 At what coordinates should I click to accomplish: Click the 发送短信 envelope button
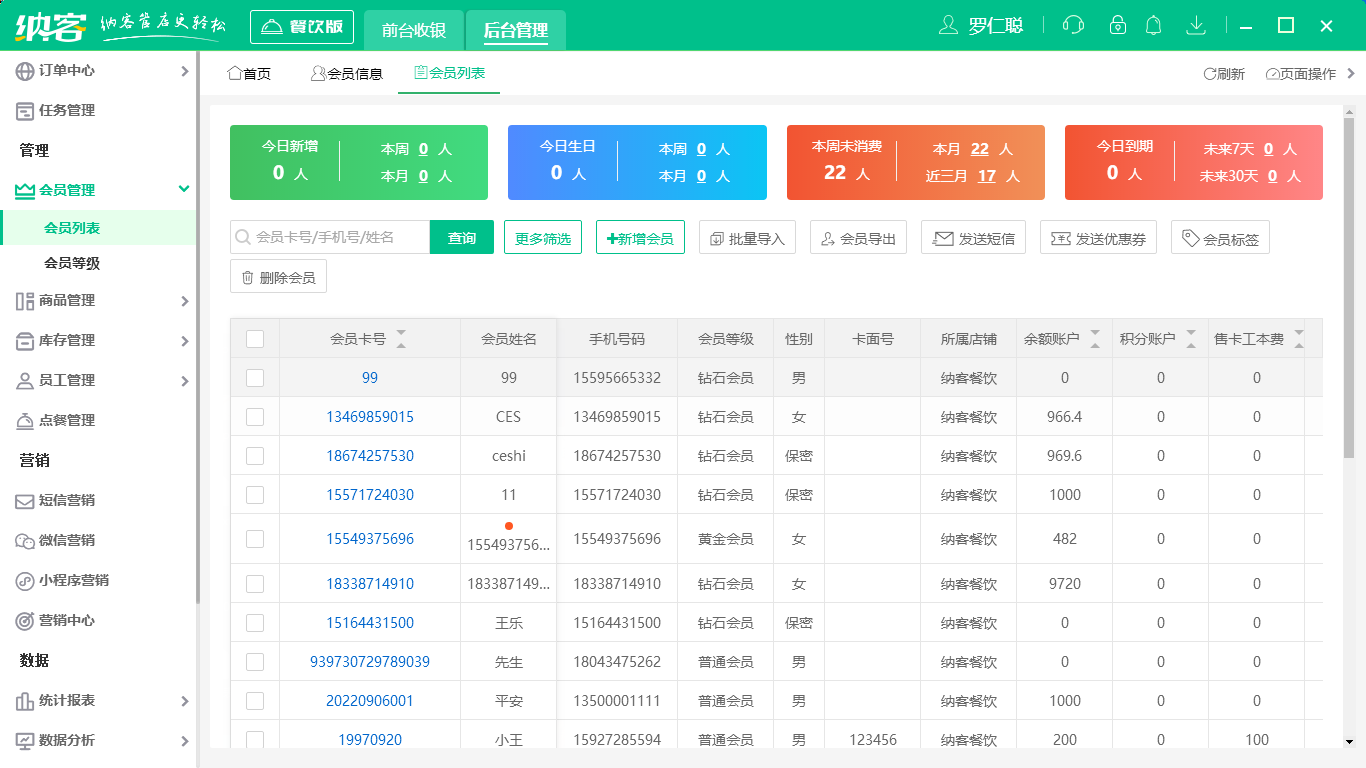(x=973, y=238)
